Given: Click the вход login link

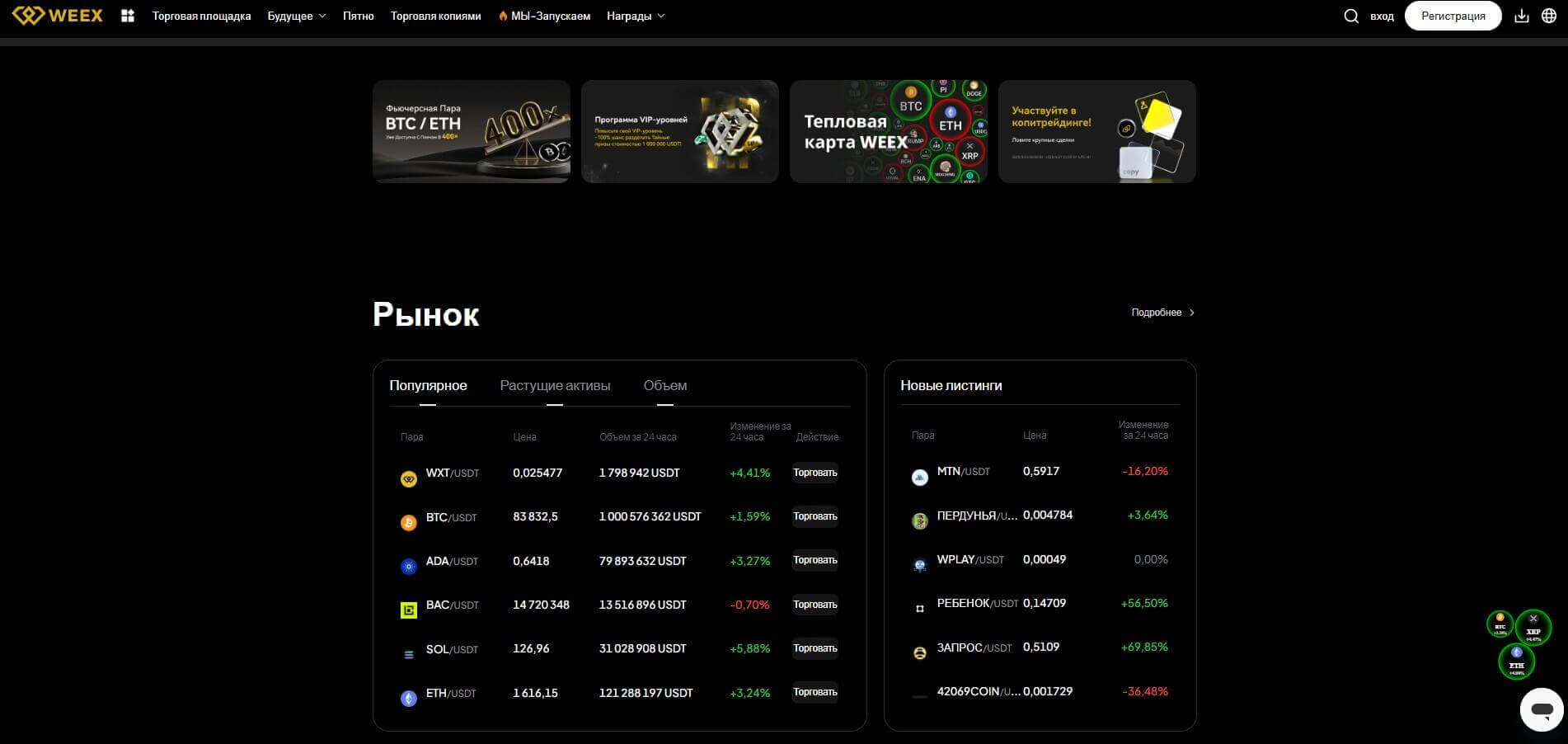Looking at the screenshot, I should (x=1382, y=16).
